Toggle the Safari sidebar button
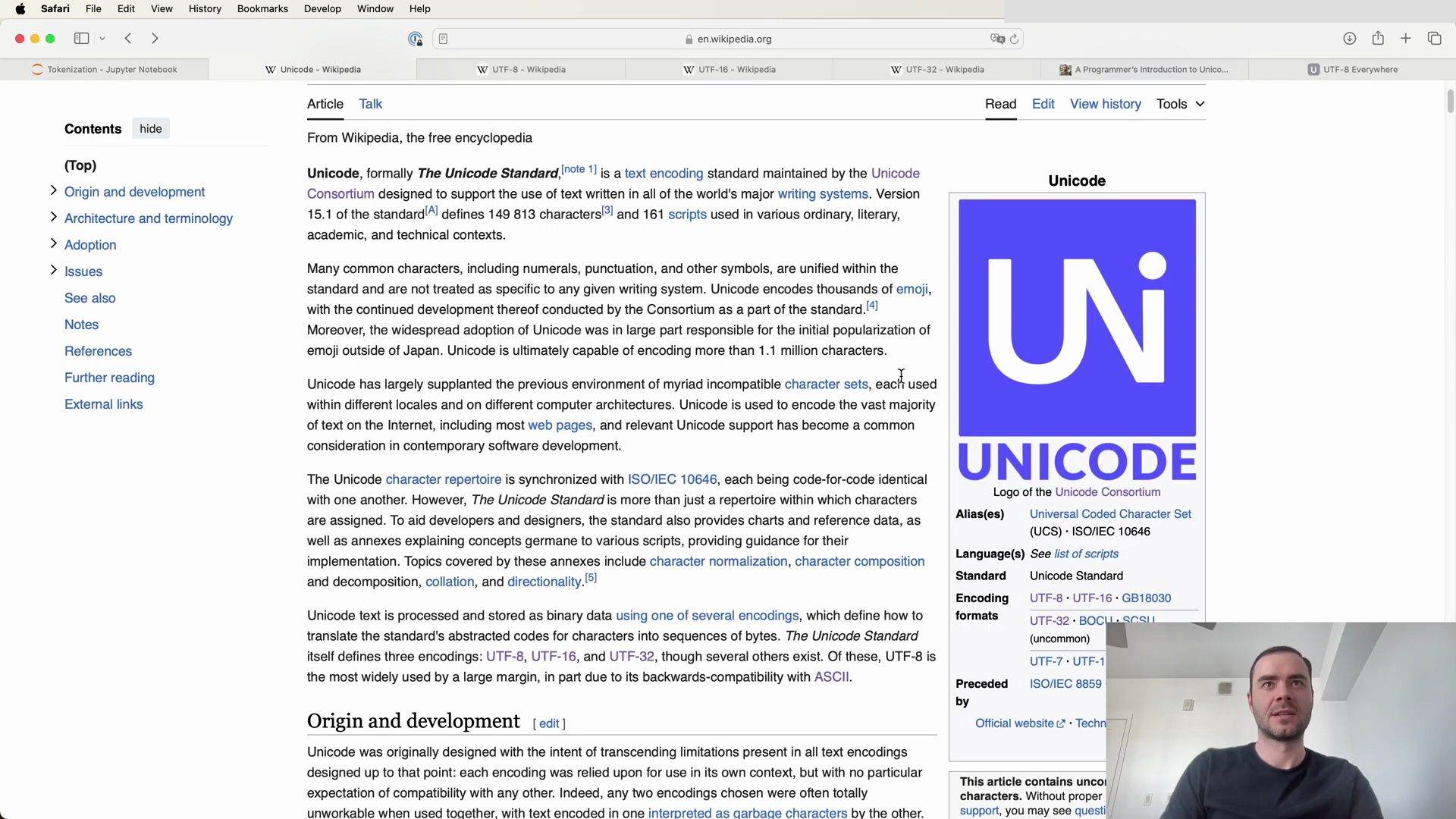 pos(81,39)
